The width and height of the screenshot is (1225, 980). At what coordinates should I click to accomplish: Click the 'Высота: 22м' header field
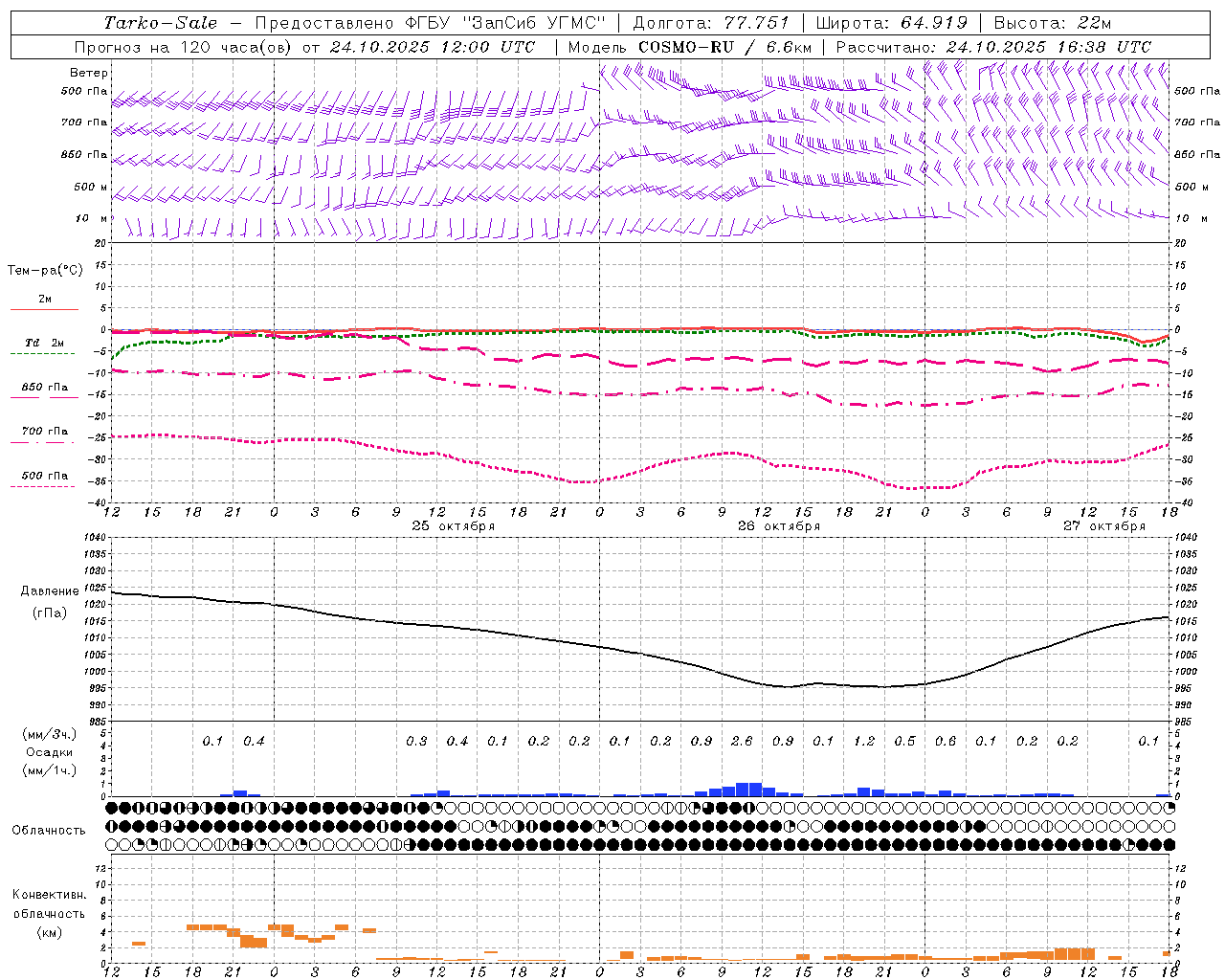pyautogui.click(x=1053, y=23)
